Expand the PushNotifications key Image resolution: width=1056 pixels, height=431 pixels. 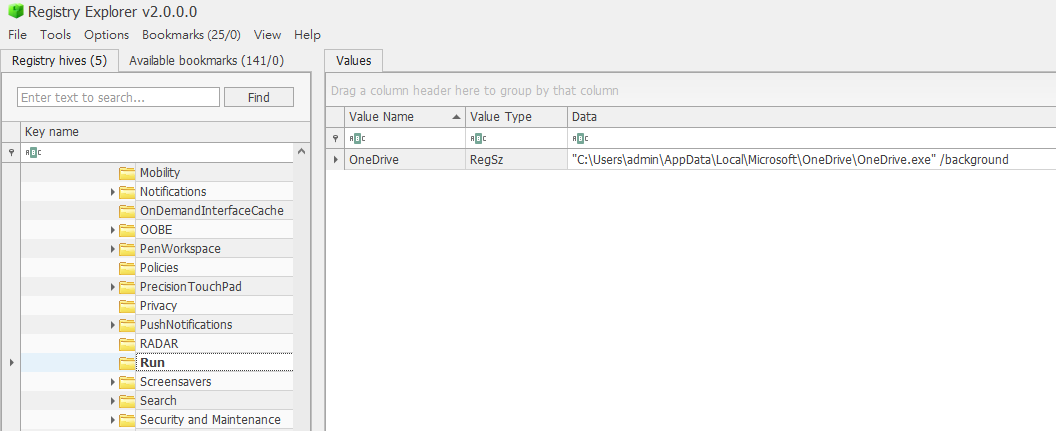tap(112, 325)
